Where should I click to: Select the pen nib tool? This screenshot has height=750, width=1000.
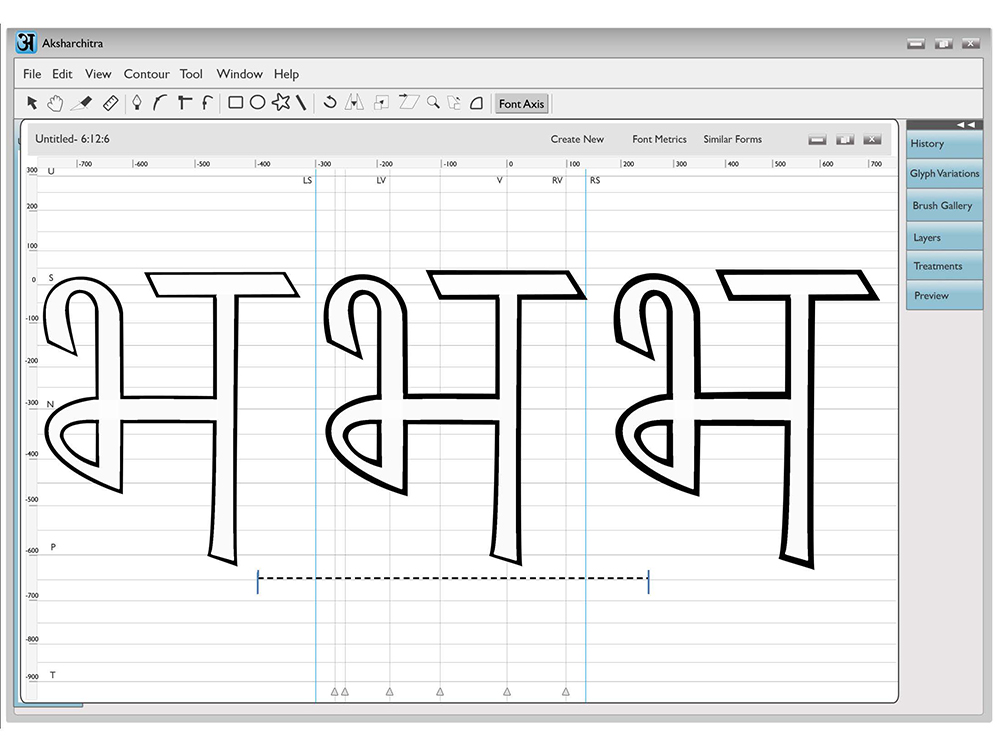point(136,103)
